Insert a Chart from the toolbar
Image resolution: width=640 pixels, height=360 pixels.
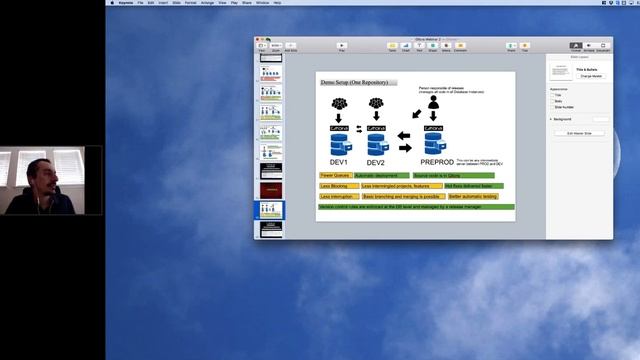click(x=406, y=46)
